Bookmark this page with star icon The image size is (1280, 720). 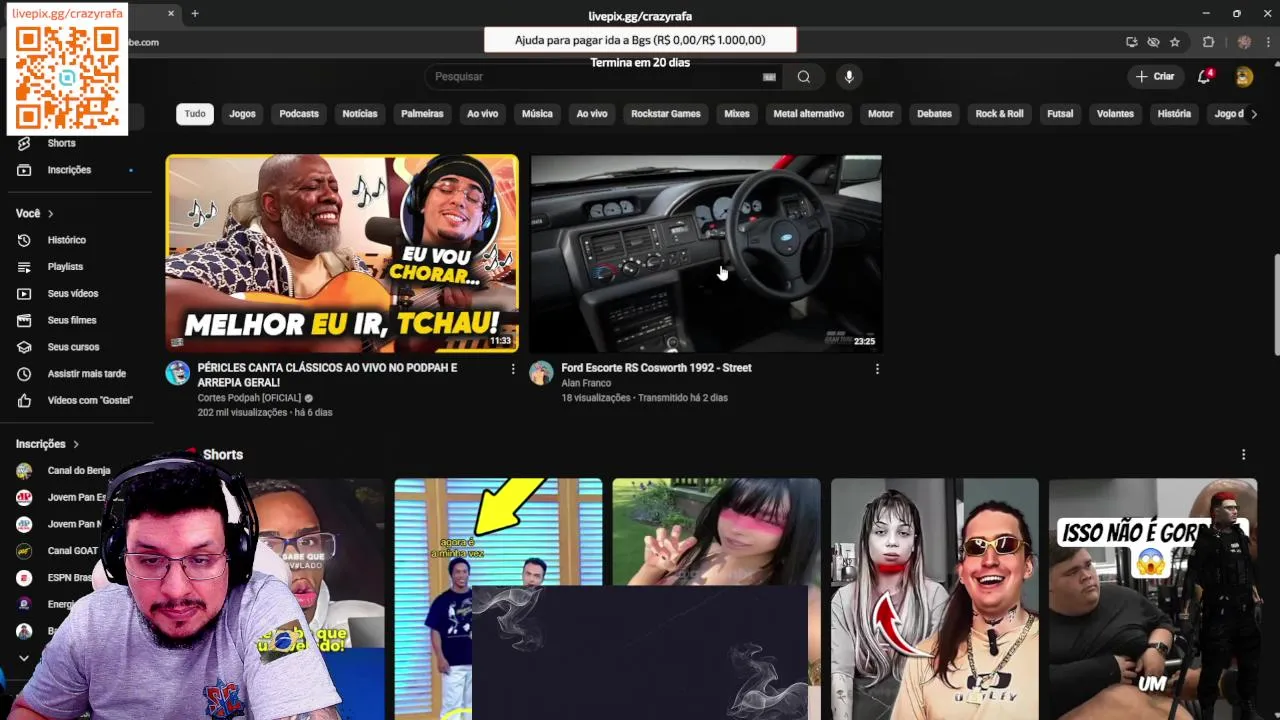point(1175,42)
